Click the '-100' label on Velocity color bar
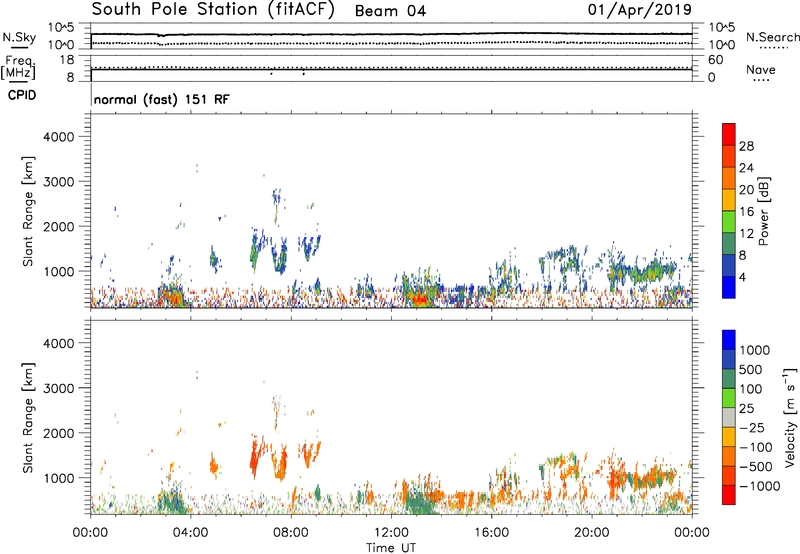The image size is (800, 554). pos(755,447)
